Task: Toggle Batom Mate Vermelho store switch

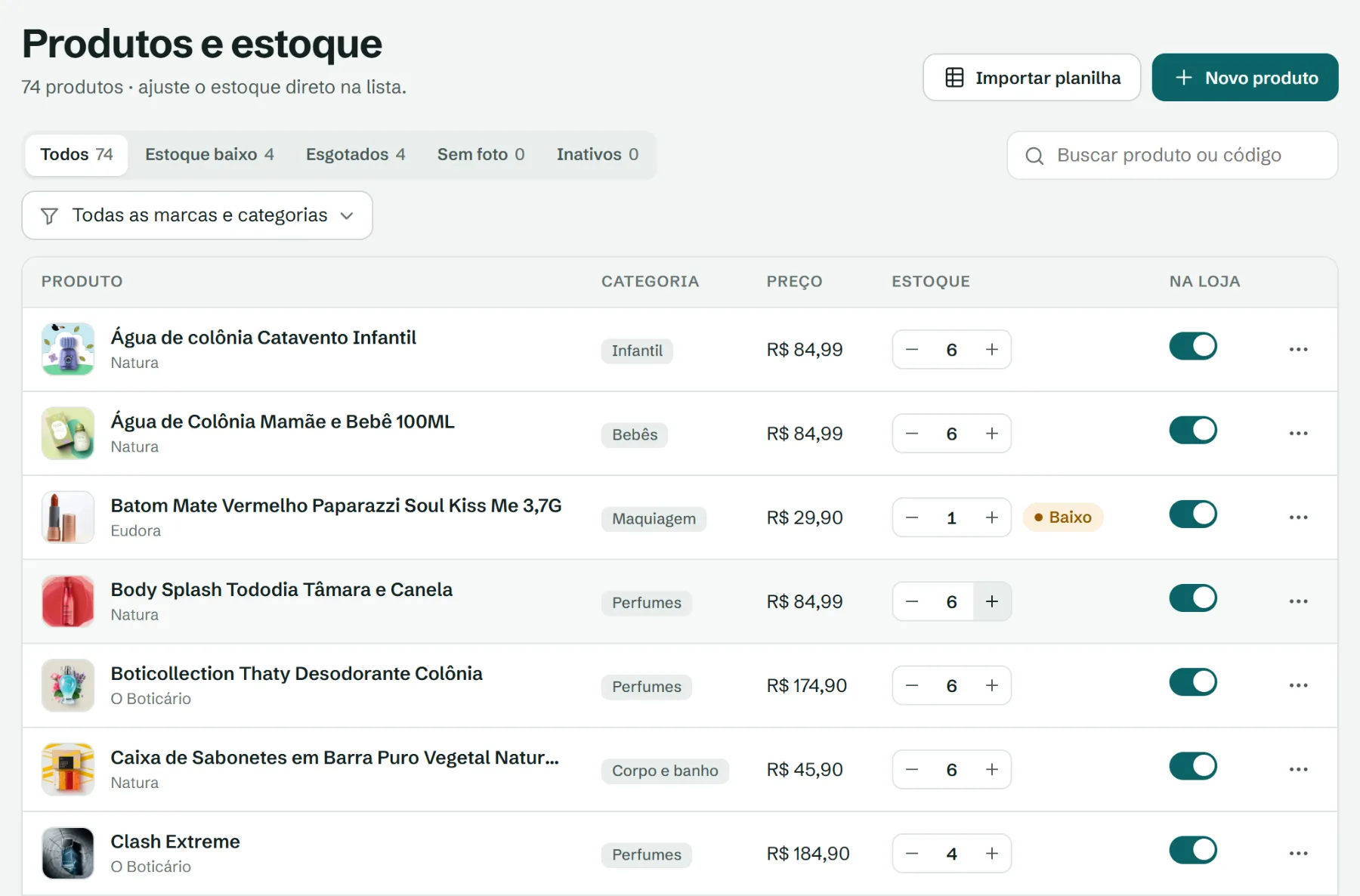Action: 1193,514
